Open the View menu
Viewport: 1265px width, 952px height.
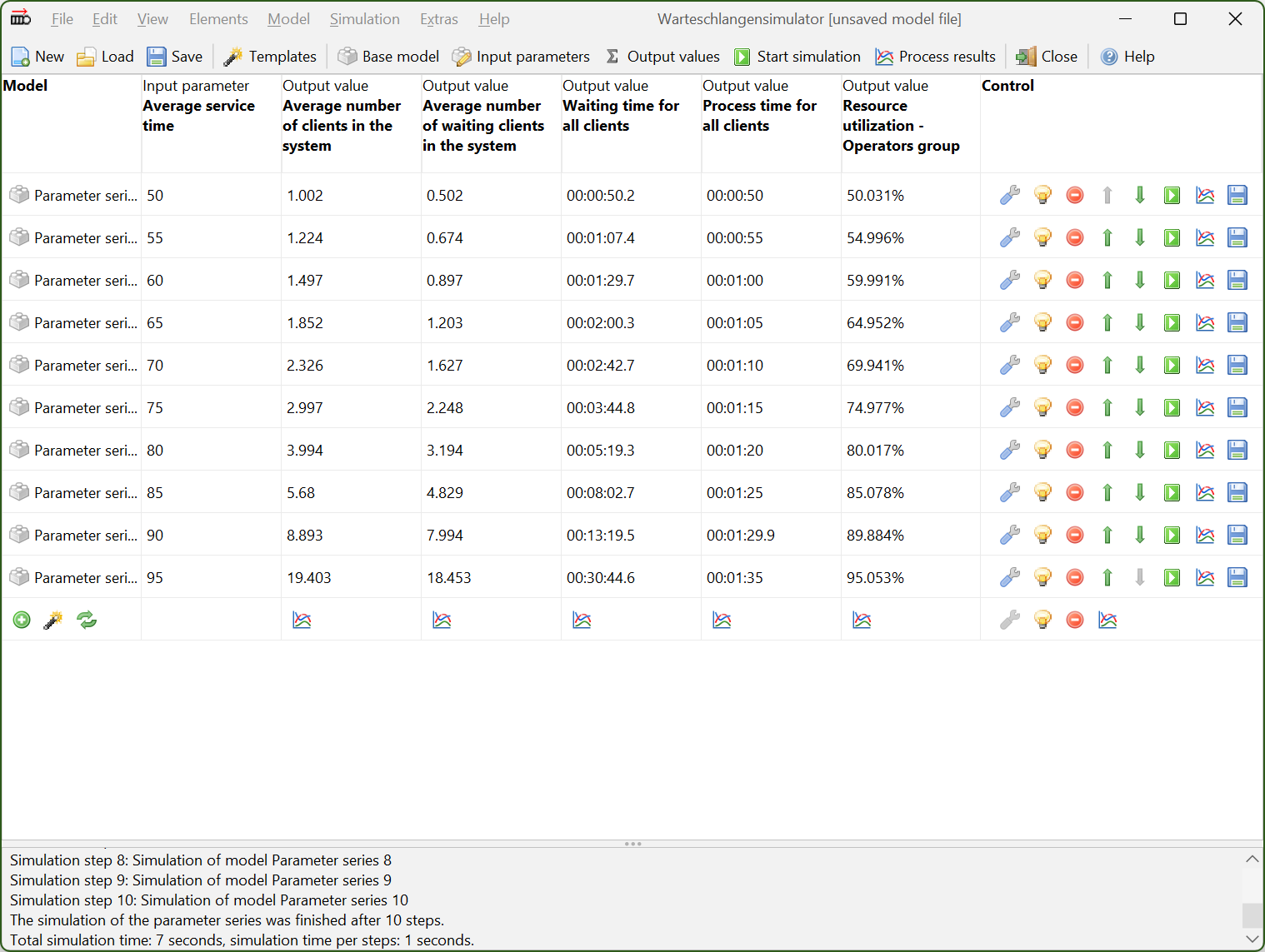tap(152, 19)
